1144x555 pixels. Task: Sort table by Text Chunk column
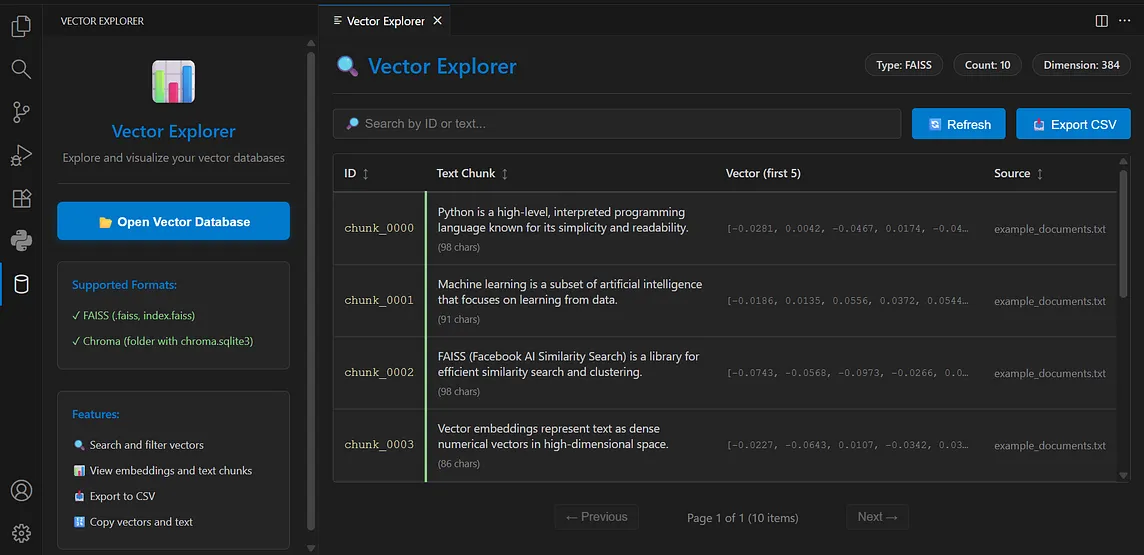pyautogui.click(x=472, y=174)
